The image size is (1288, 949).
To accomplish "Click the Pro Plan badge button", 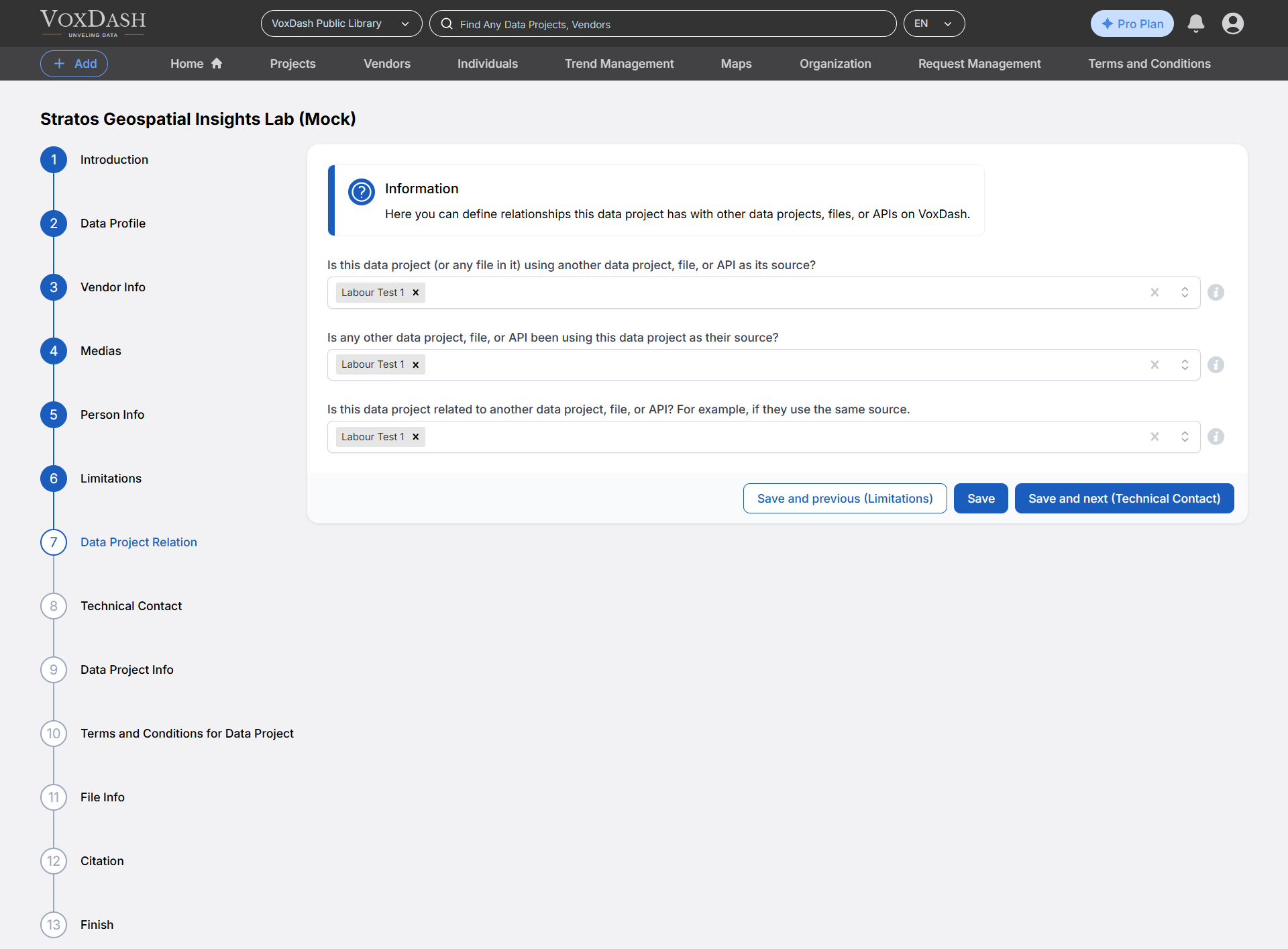I will click(1132, 23).
